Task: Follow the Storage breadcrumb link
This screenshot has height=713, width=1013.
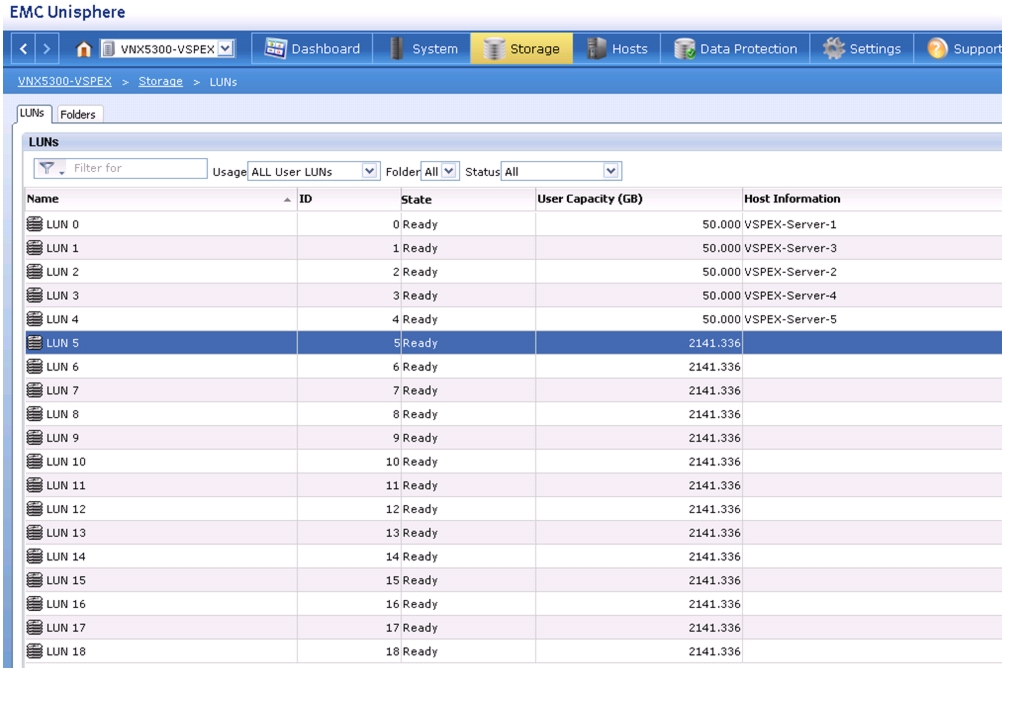Action: 160,81
